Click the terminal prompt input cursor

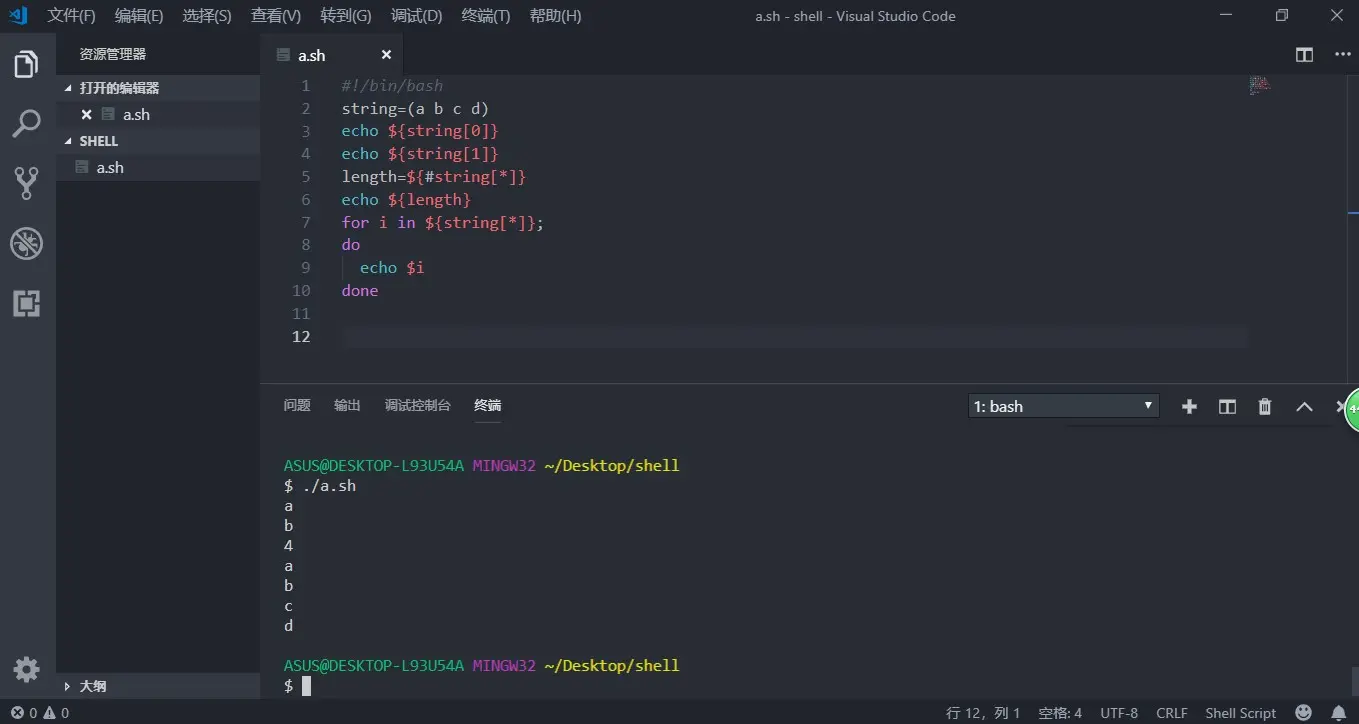pyautogui.click(x=307, y=686)
